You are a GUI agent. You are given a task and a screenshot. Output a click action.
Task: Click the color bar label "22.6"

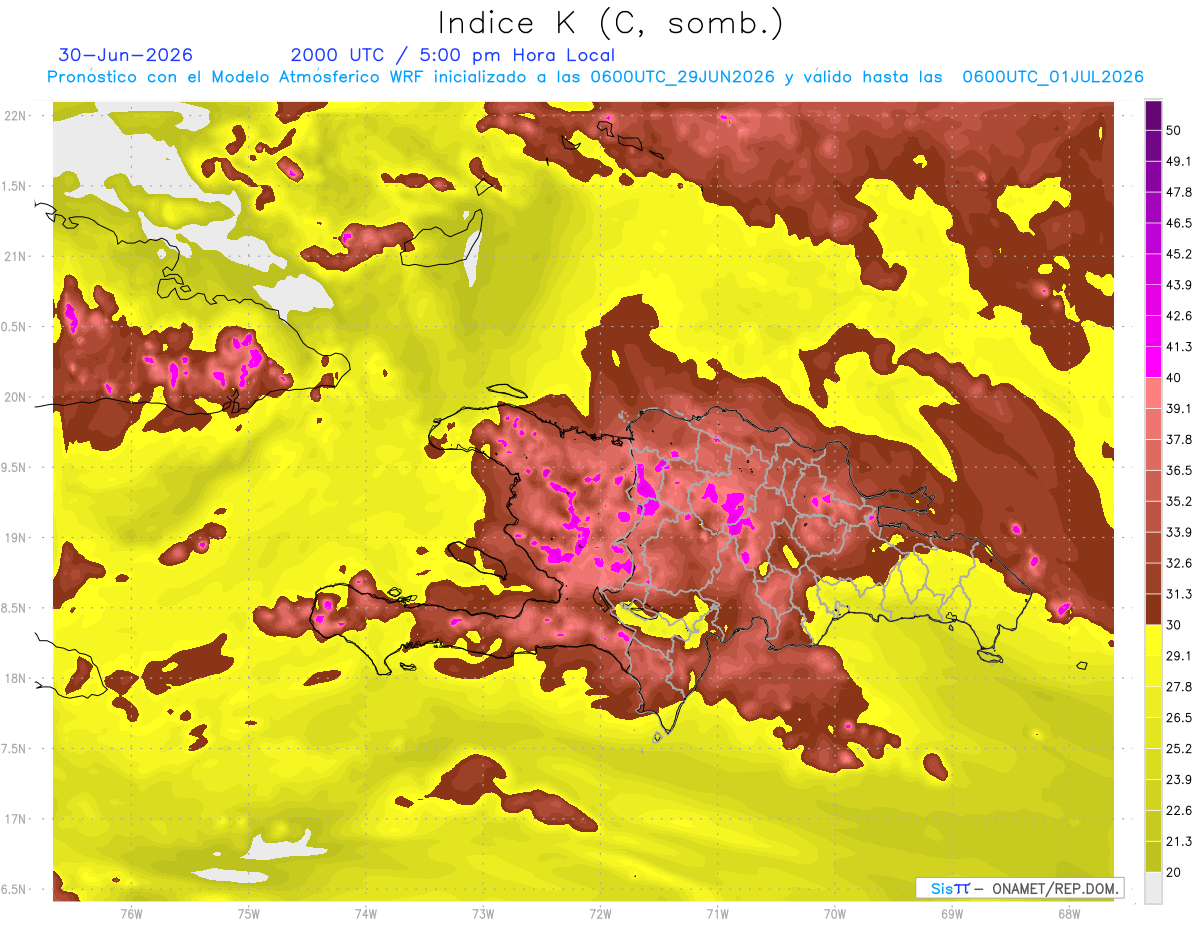[1179, 811]
